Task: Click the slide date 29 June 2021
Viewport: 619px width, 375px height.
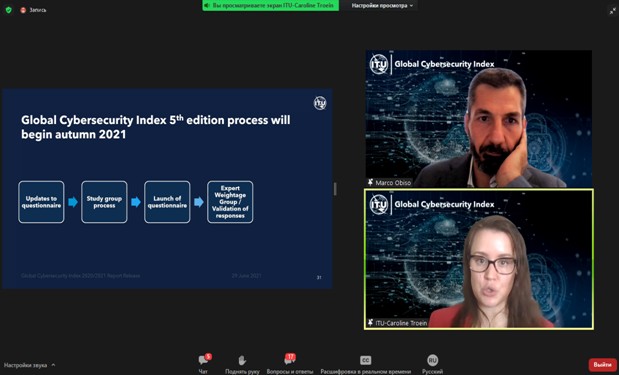Action: (x=246, y=276)
